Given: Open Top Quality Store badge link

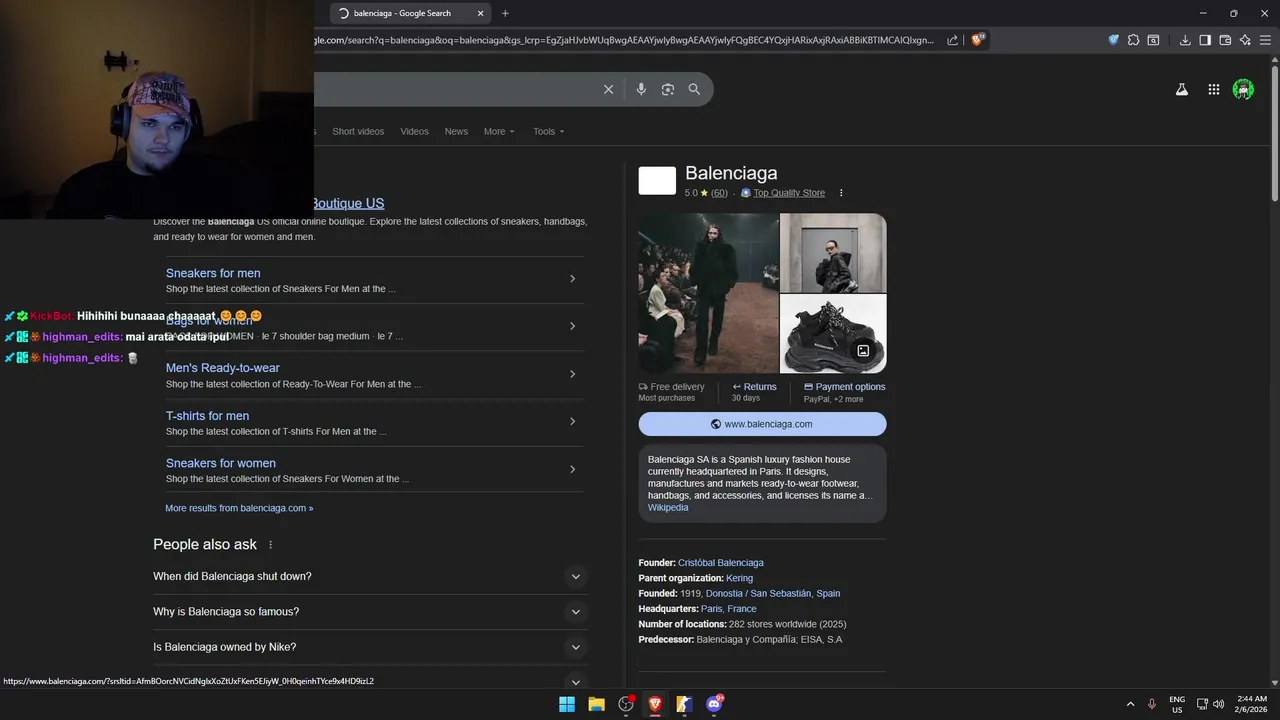Looking at the screenshot, I should click(789, 193).
